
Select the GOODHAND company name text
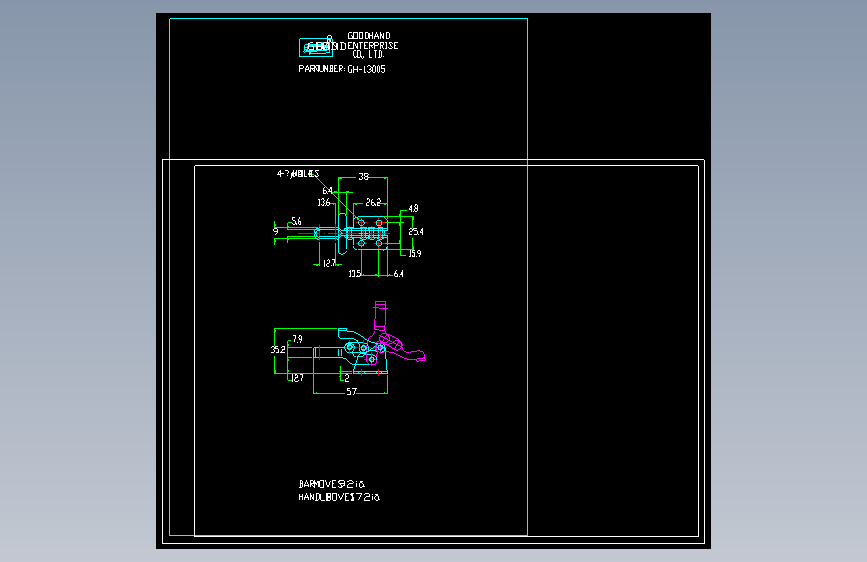click(369, 36)
